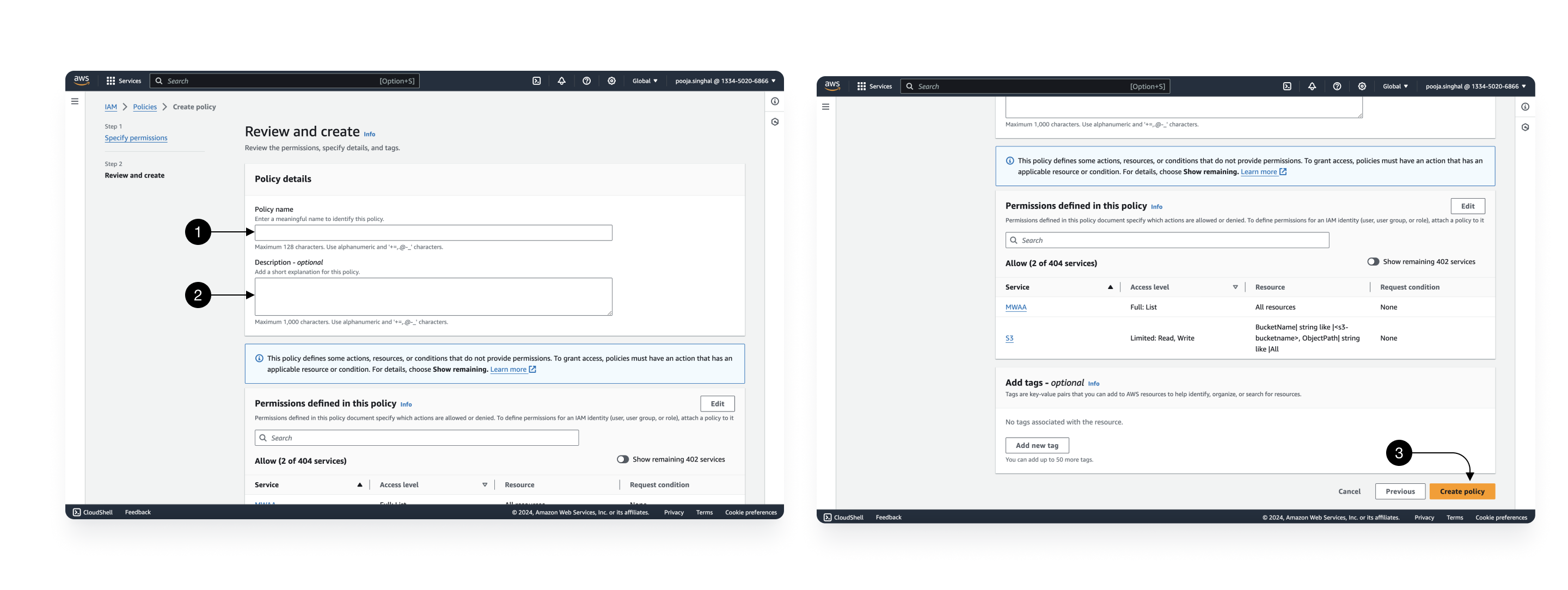Launch CloudShell icon in left window top bar
This screenshot has width=1568, height=590.
click(536, 81)
